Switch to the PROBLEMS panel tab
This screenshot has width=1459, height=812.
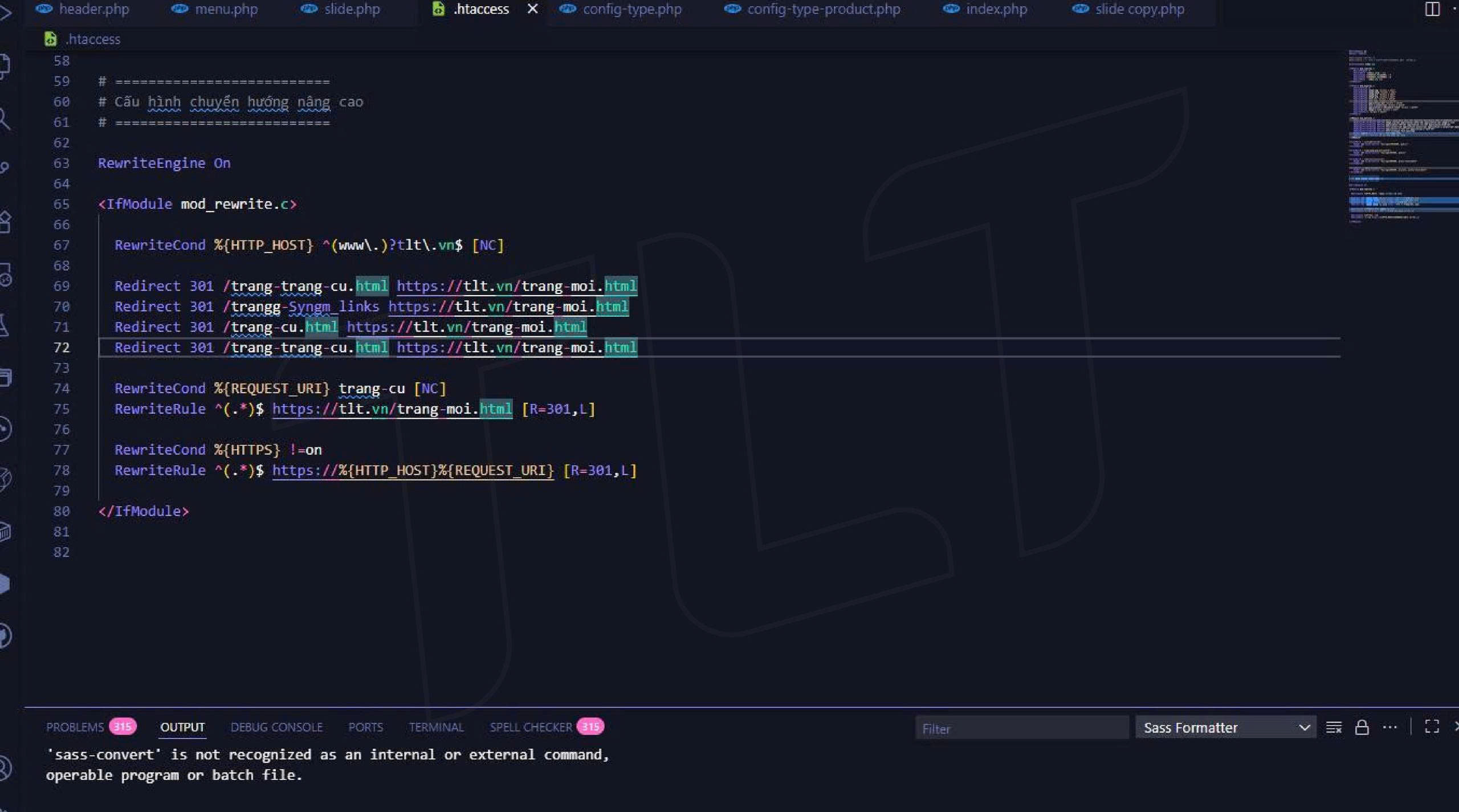pos(75,728)
